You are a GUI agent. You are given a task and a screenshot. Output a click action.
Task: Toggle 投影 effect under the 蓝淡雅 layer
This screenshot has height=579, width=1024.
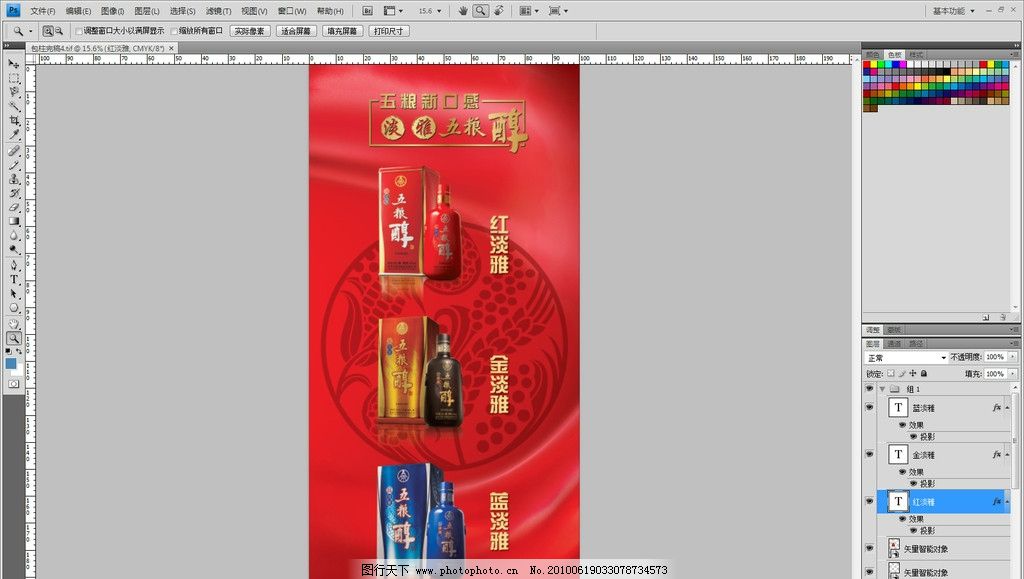914,437
